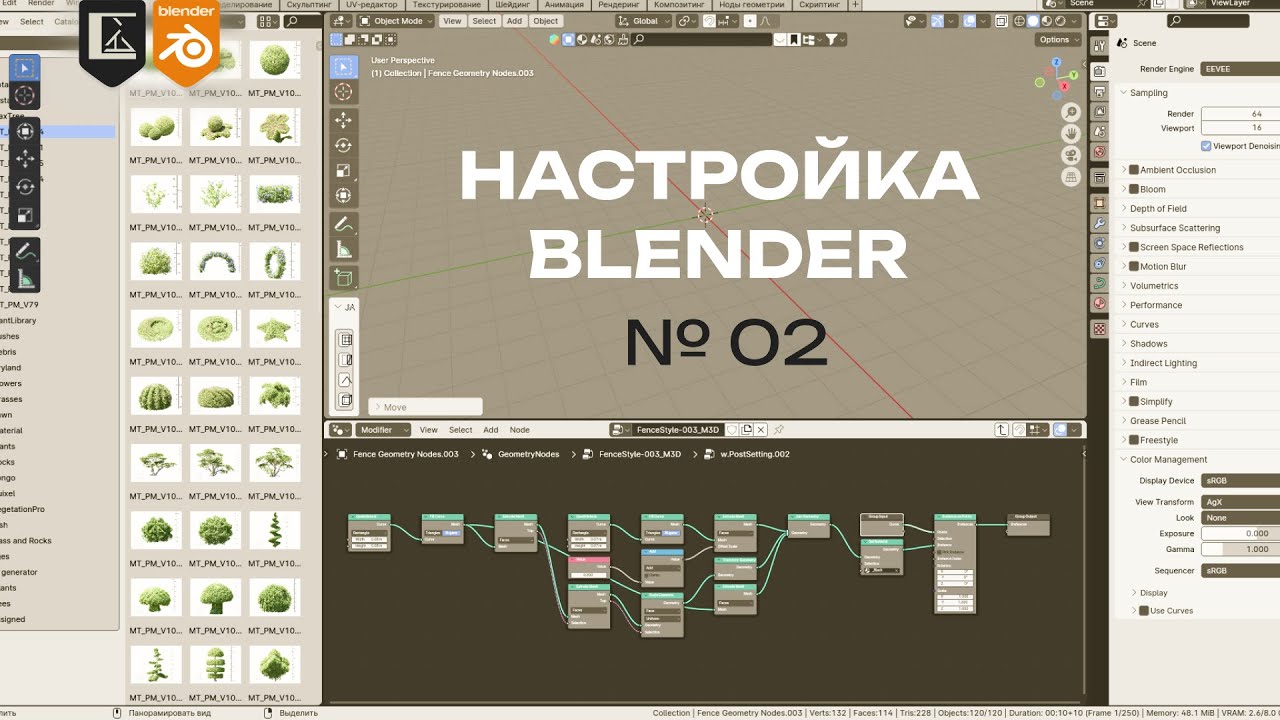The image size is (1280, 720).
Task: Select the Select Box tool in viewport toolbar
Action: (x=343, y=68)
